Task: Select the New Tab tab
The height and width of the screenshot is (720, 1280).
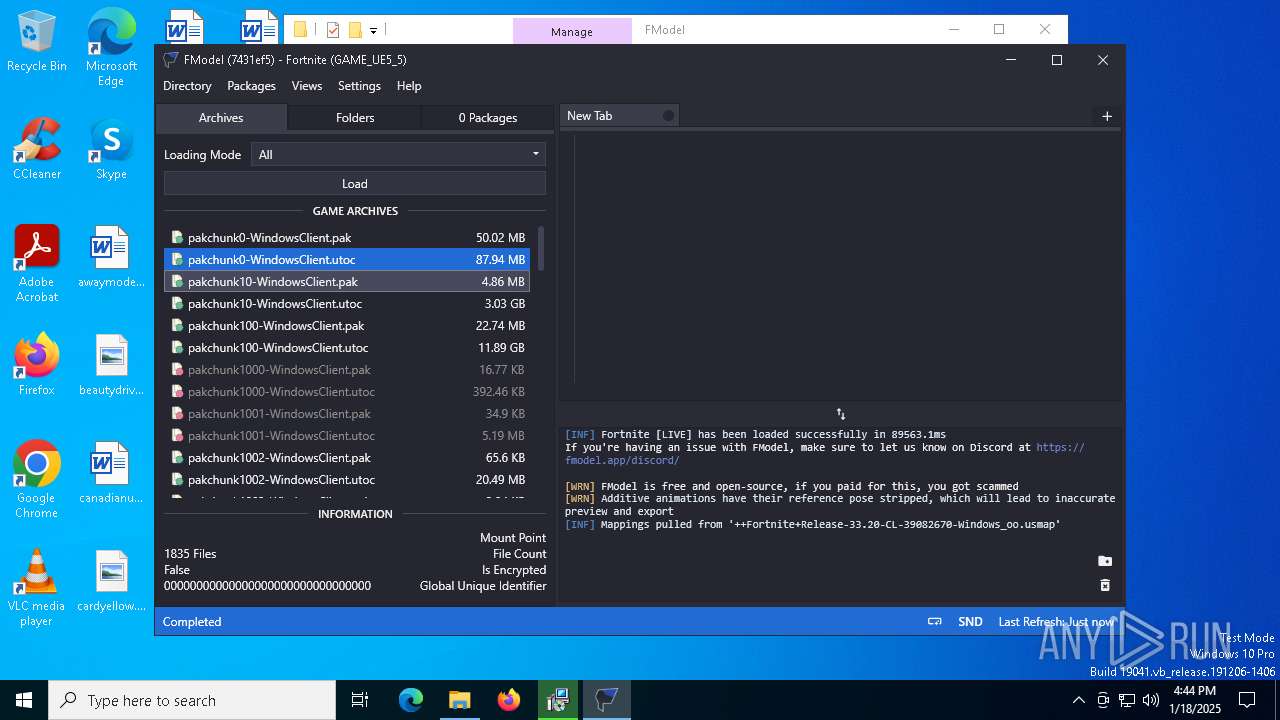Action: point(619,116)
